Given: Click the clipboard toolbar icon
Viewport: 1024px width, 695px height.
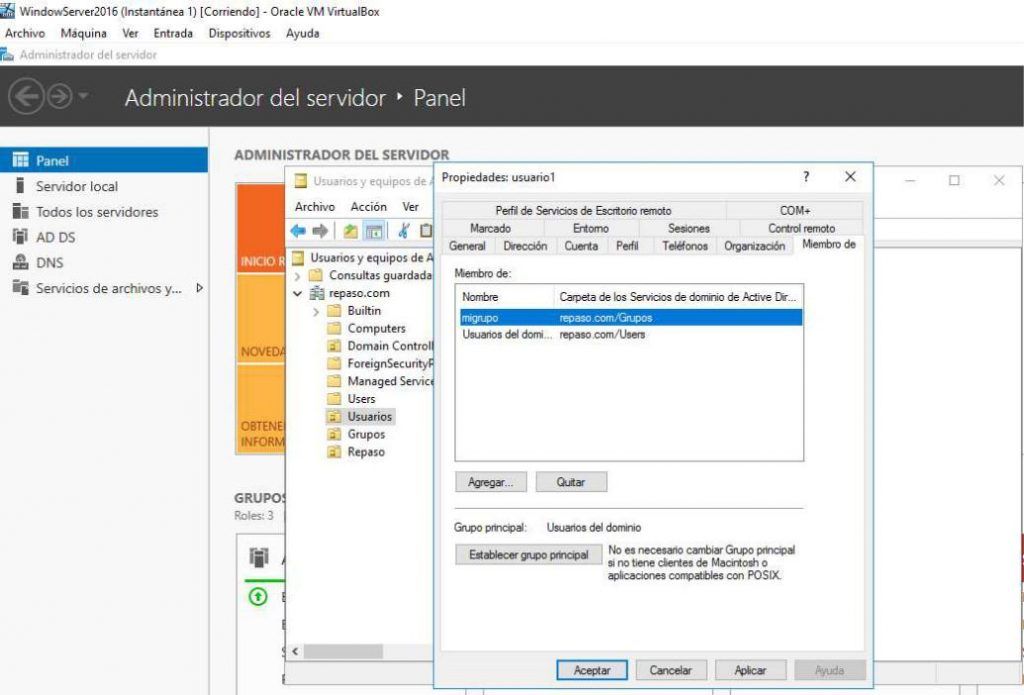Looking at the screenshot, I should 426,231.
